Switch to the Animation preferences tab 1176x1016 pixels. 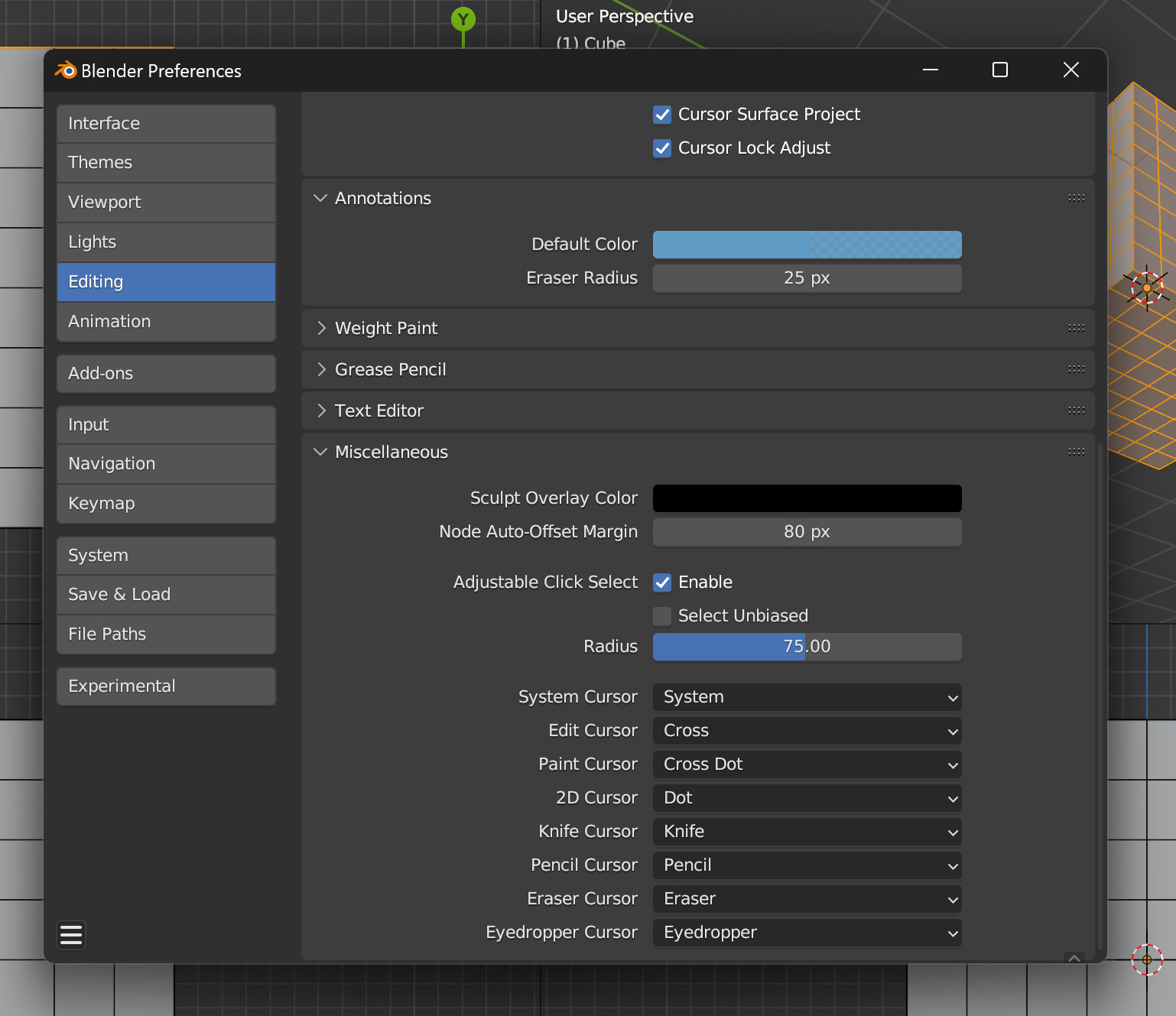click(x=166, y=322)
